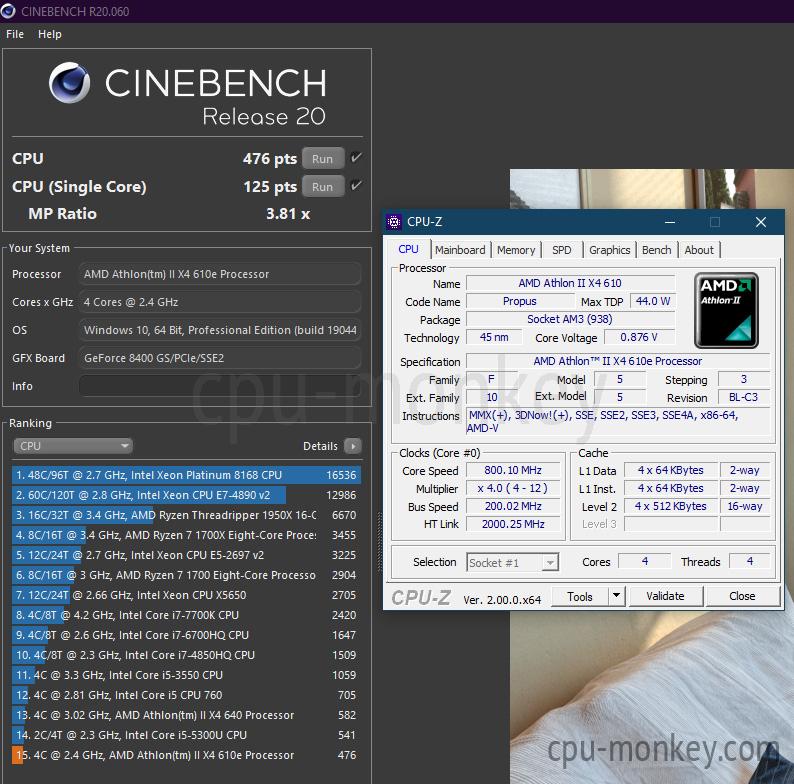Viewport: 794px width, 784px height.
Task: Select ranking row Core i7-6700HQ
Action: pos(186,635)
